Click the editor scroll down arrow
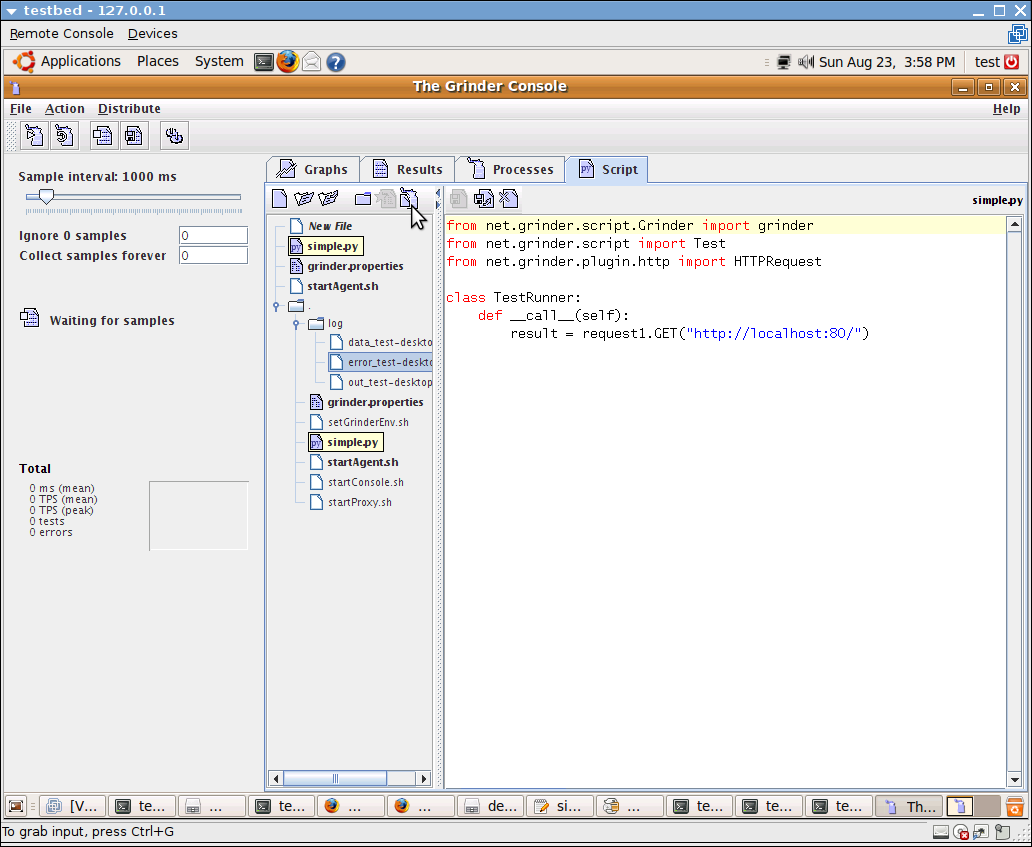This screenshot has height=847, width=1032. pos(1014,781)
